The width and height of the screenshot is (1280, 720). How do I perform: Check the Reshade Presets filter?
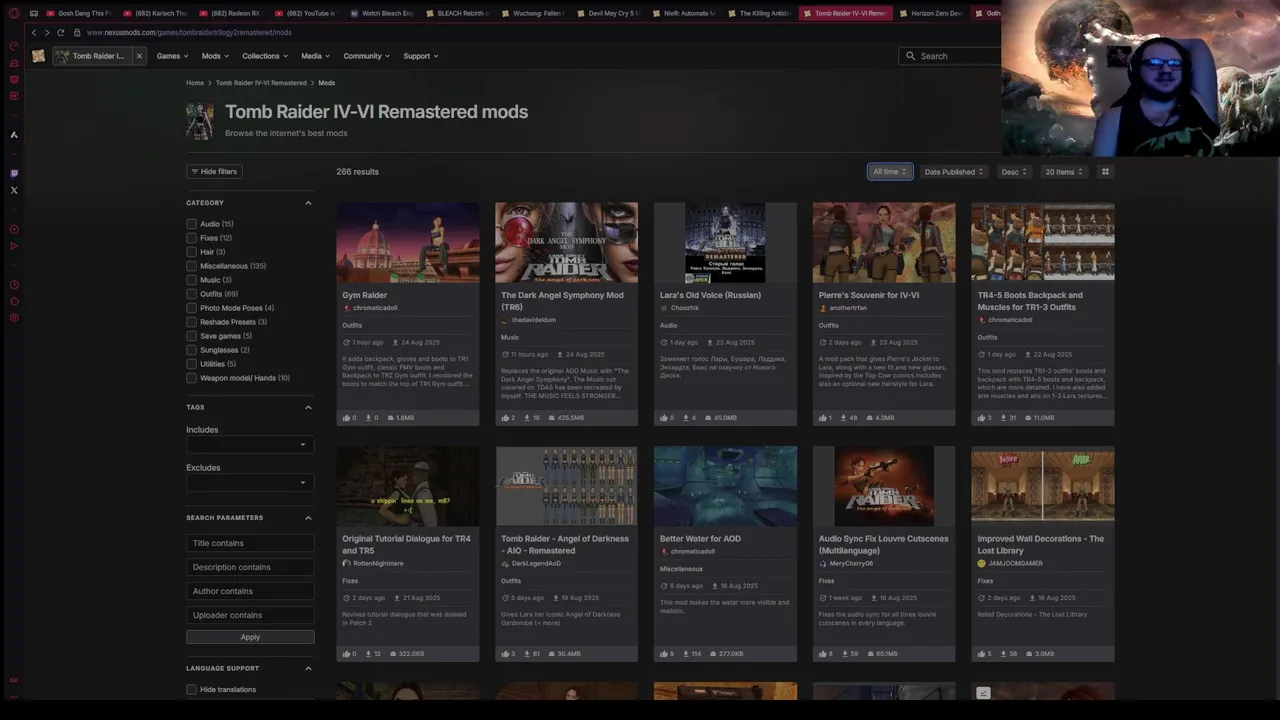click(191, 322)
